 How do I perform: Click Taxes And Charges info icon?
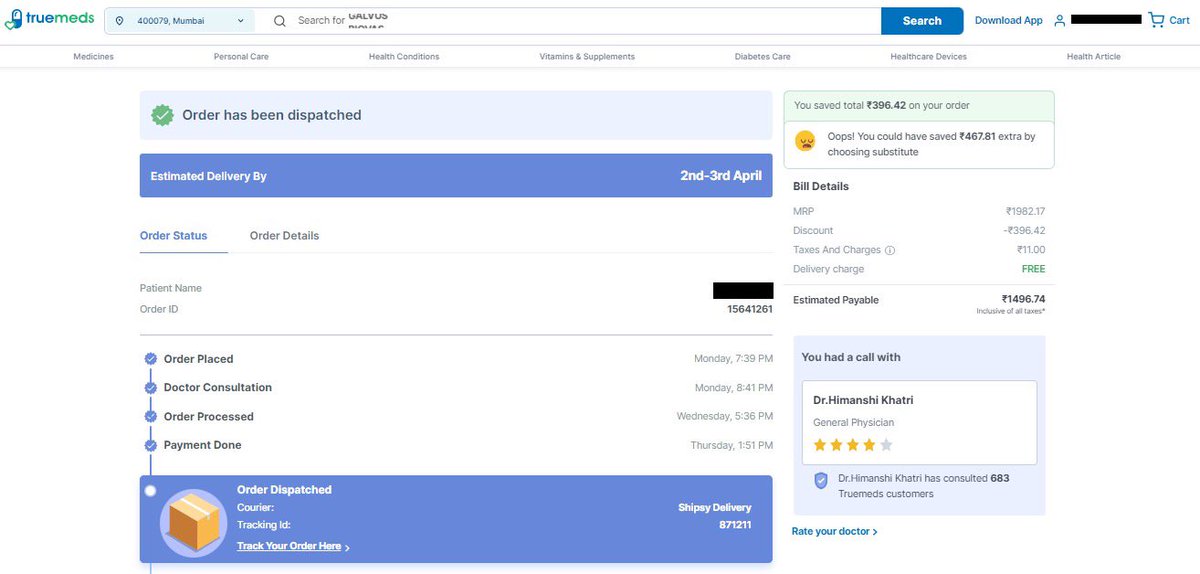(890, 250)
